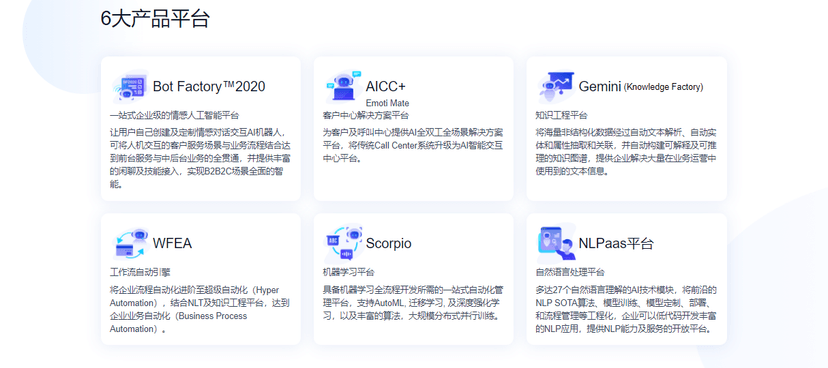Click the Gemini knowledge graph description
Image resolution: width=828 pixels, height=368 pixels.
[626, 152]
